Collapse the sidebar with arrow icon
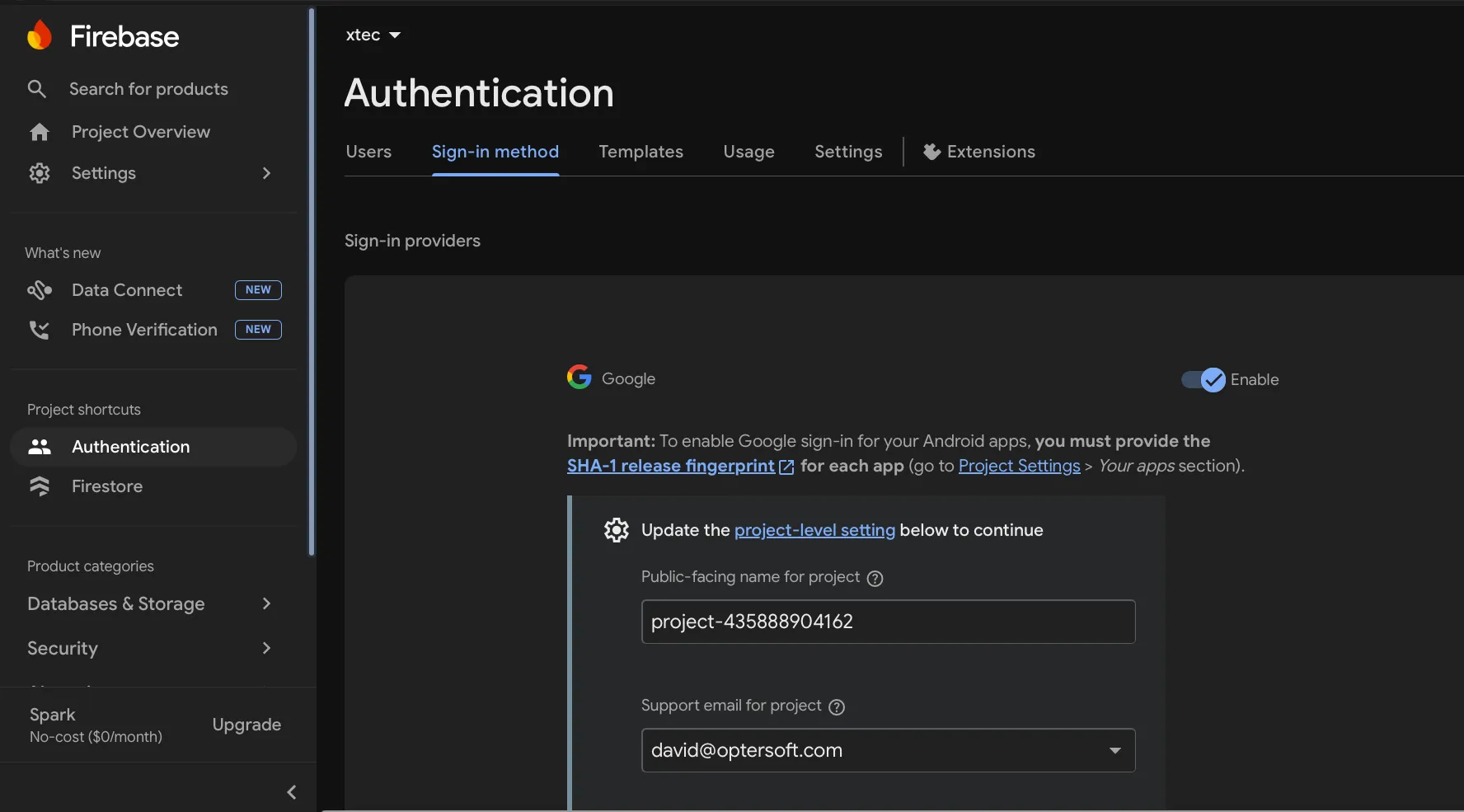1464x812 pixels. 291,792
